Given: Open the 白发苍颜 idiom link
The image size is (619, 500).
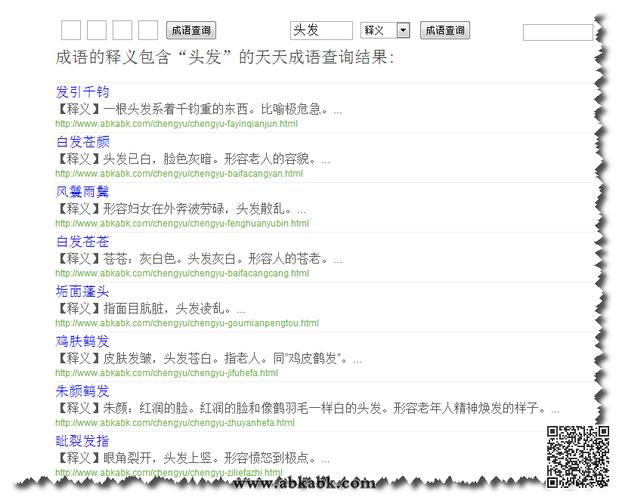Looking at the screenshot, I should coord(83,142).
